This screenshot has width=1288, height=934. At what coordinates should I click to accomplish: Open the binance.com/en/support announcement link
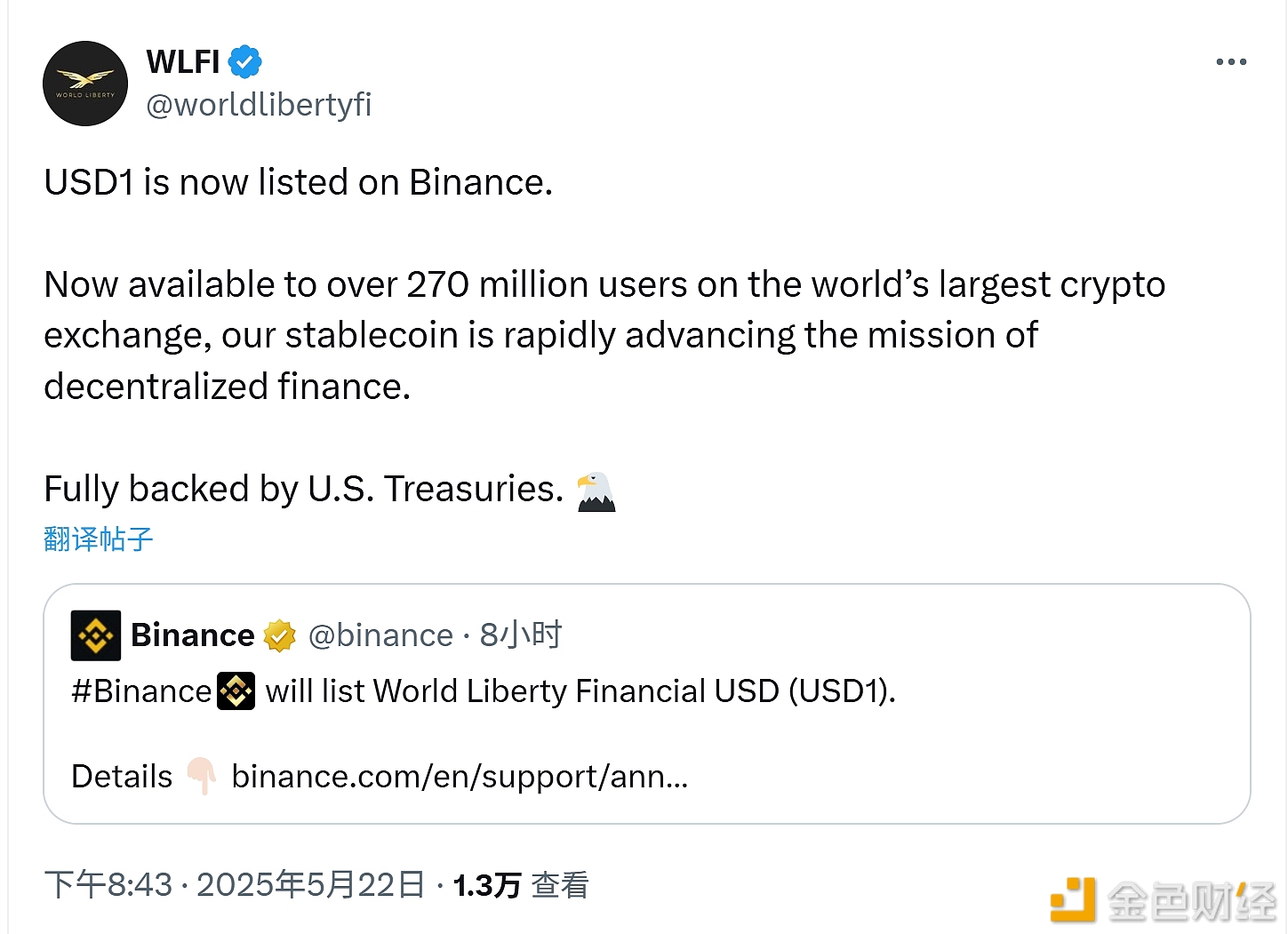[x=460, y=777]
